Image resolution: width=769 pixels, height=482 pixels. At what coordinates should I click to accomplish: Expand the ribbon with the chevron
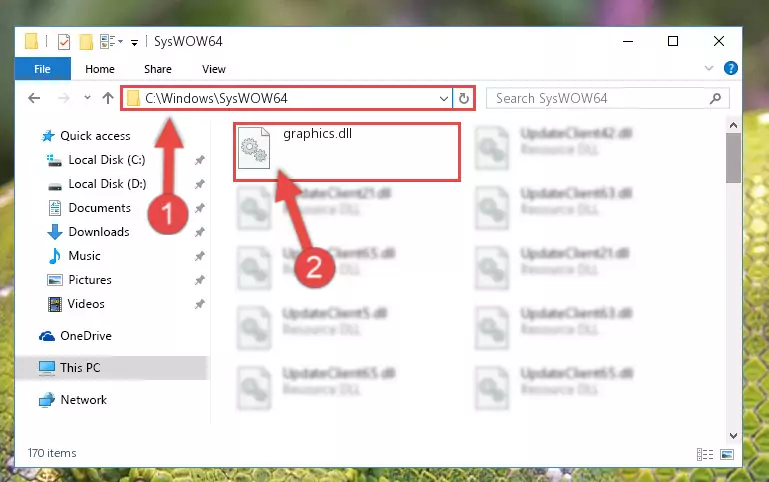(x=709, y=68)
